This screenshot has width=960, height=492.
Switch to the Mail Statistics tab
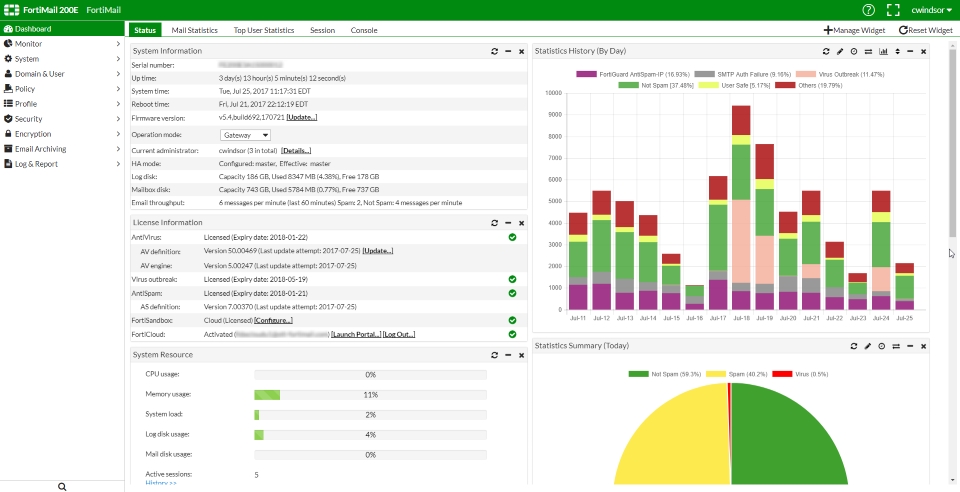pyautogui.click(x=194, y=31)
